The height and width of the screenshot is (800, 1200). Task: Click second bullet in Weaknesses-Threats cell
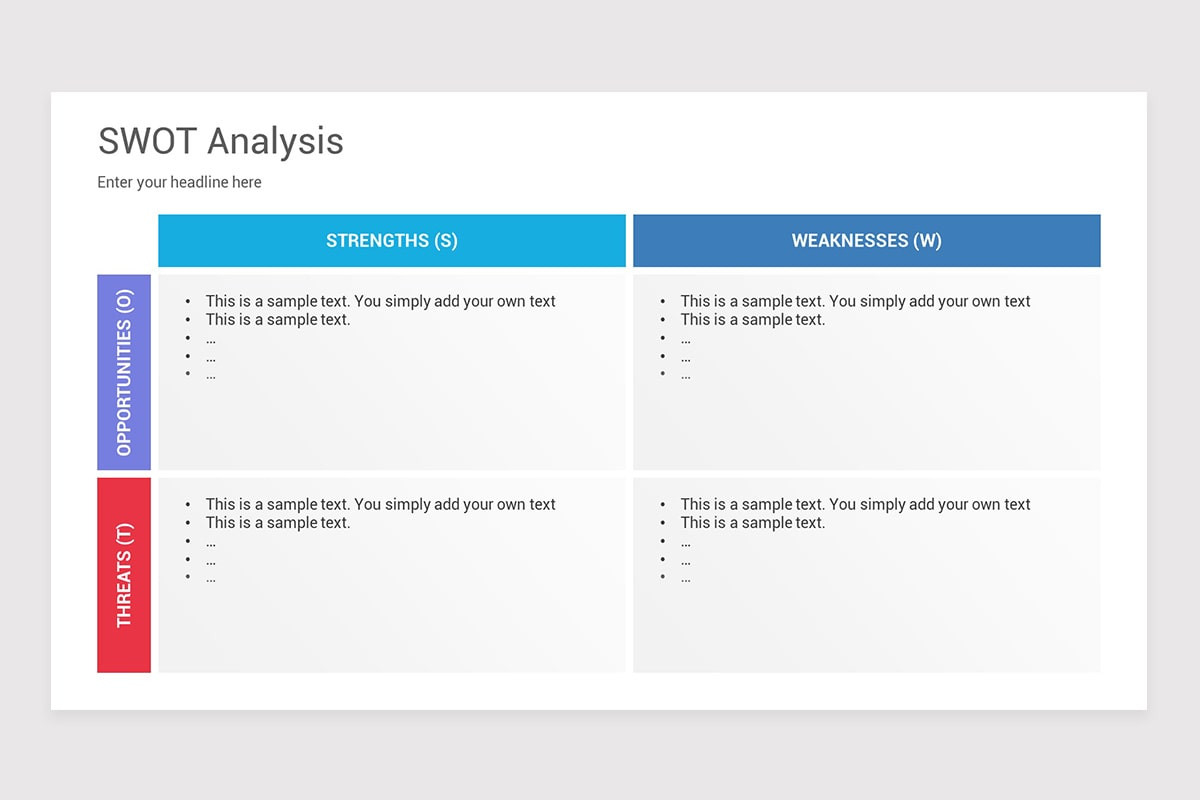coord(753,523)
